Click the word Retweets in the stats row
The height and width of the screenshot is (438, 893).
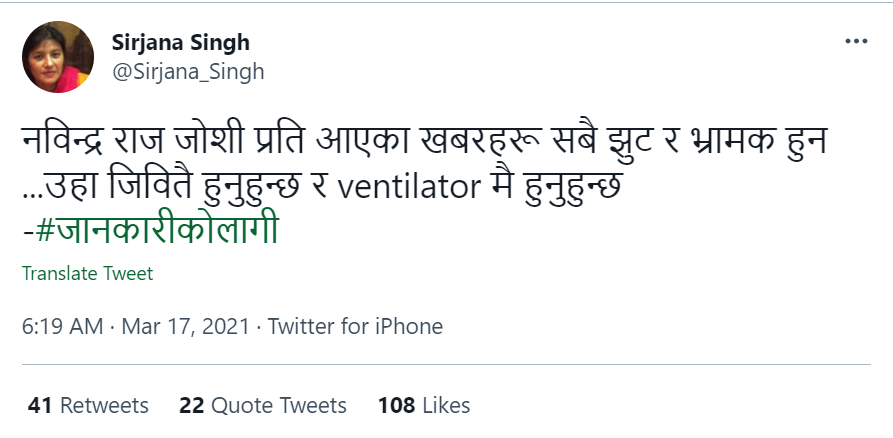tap(104, 405)
